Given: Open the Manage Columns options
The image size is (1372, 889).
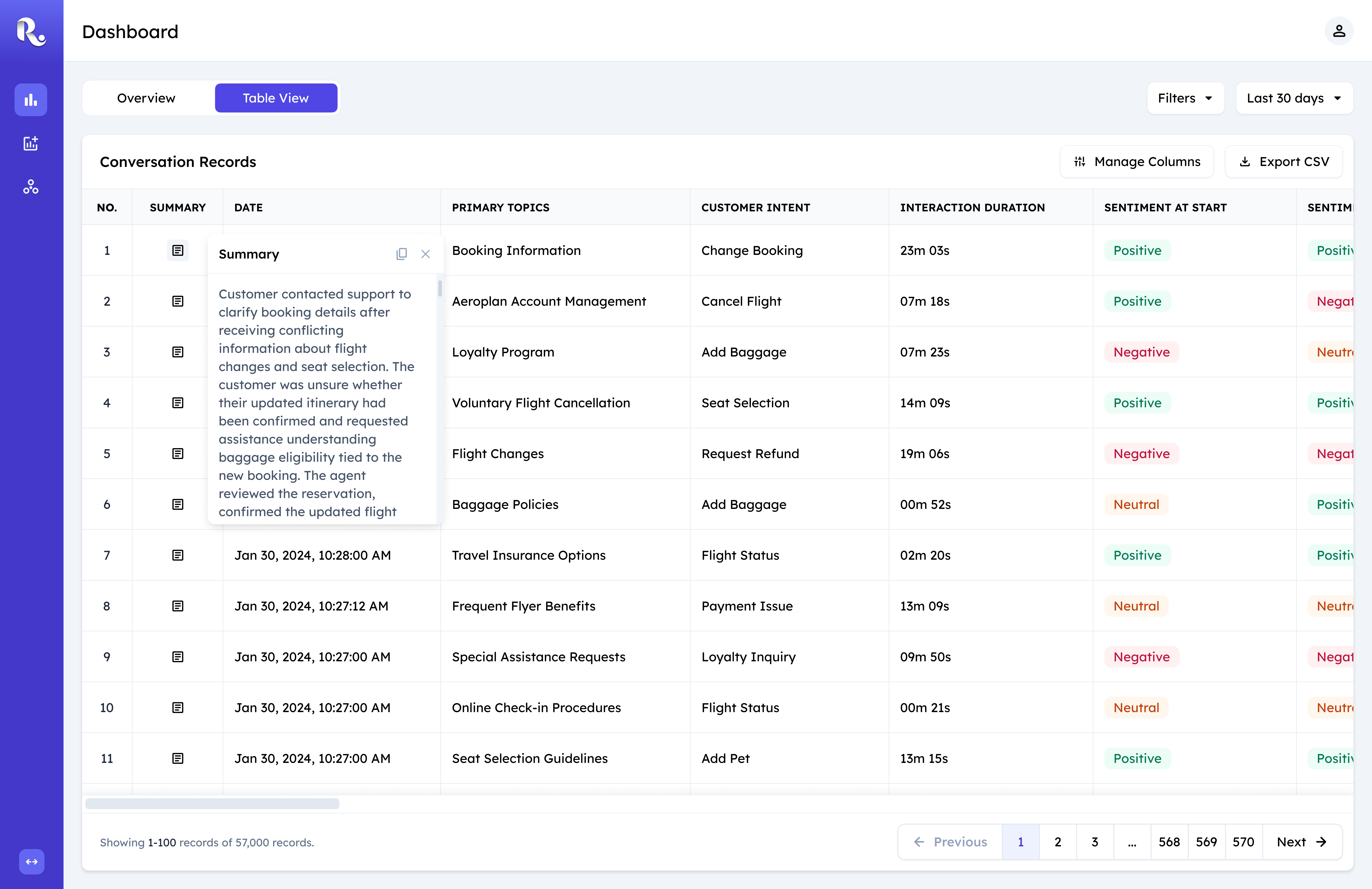Looking at the screenshot, I should tap(1137, 162).
